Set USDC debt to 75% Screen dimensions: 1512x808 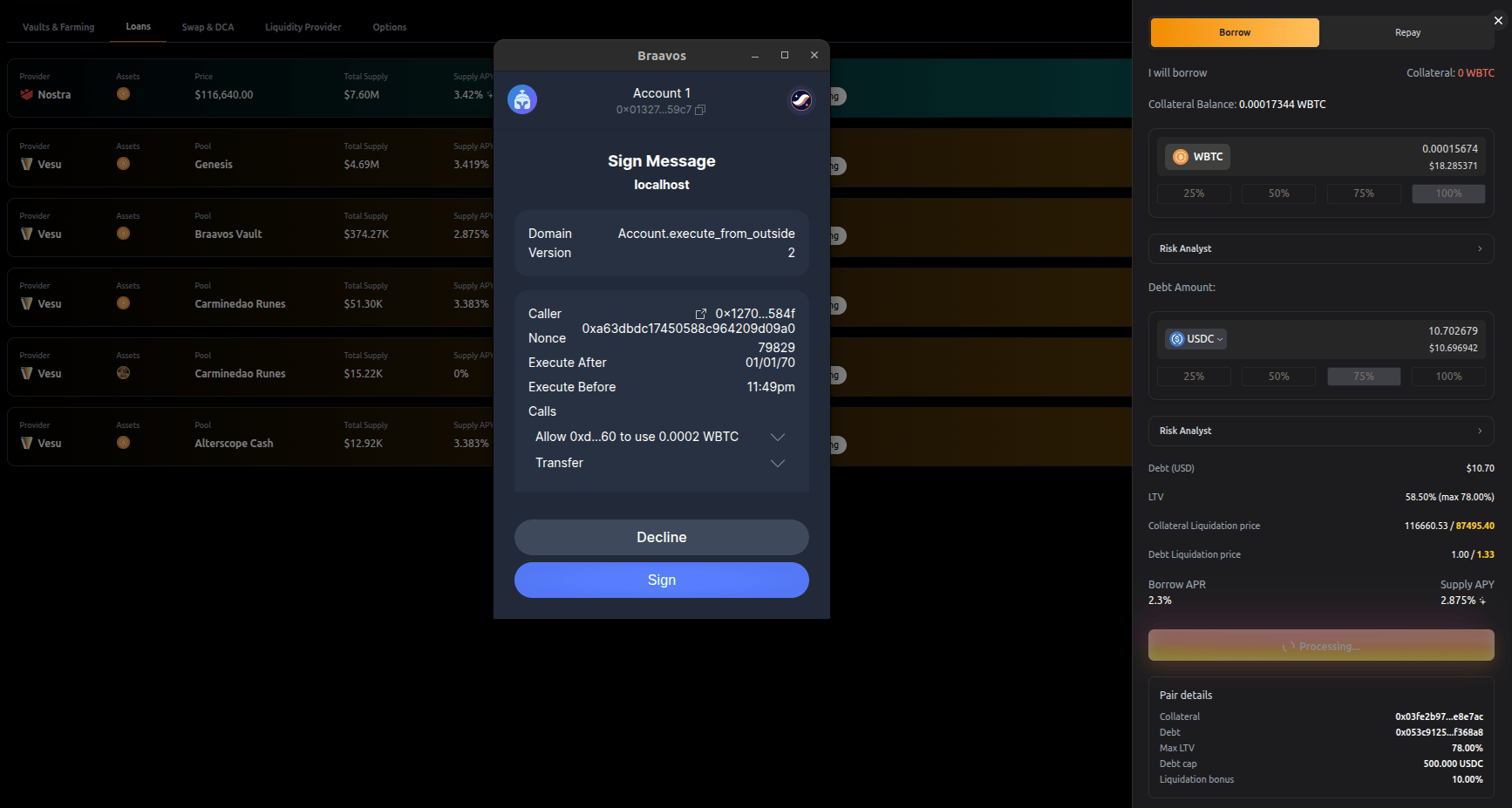[x=1364, y=377]
